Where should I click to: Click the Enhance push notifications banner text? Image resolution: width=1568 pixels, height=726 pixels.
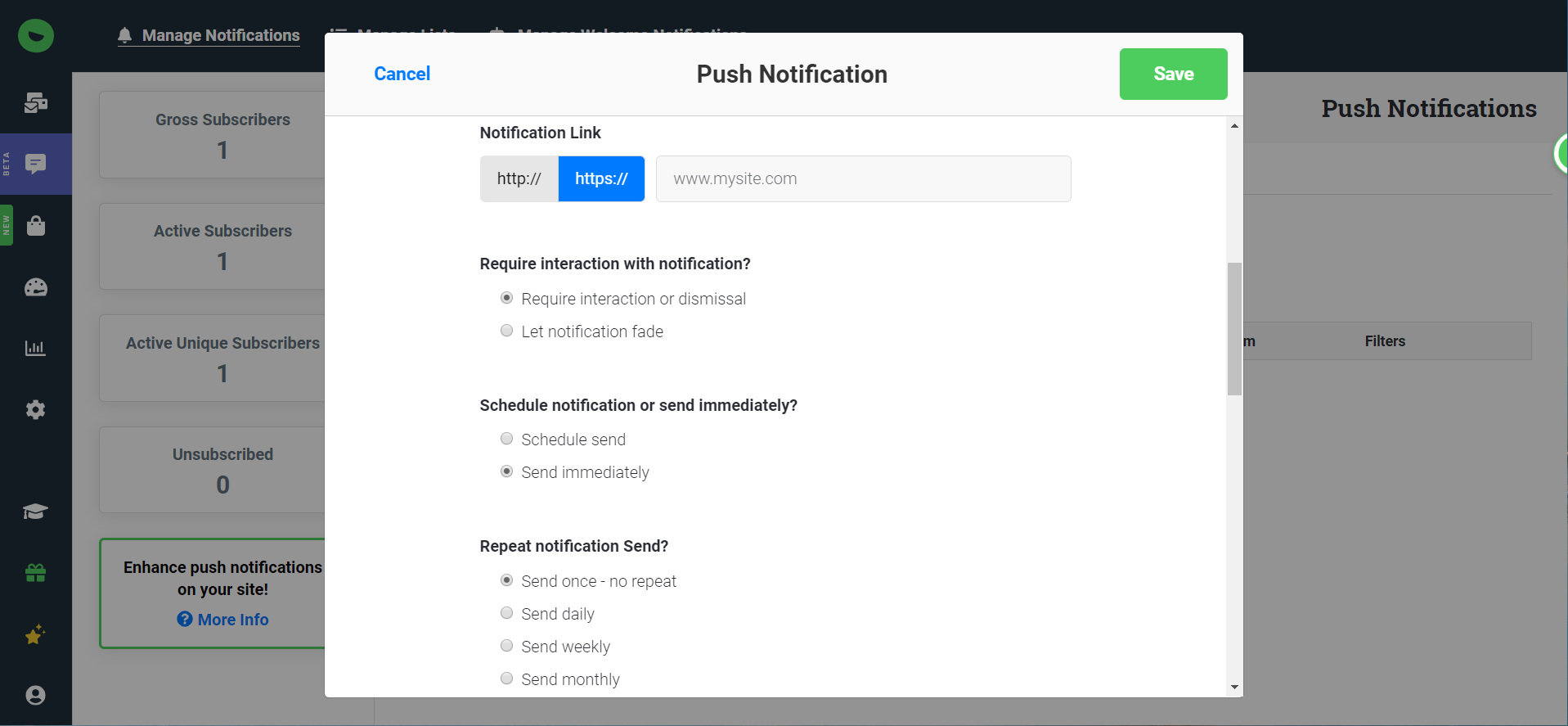[x=222, y=578]
